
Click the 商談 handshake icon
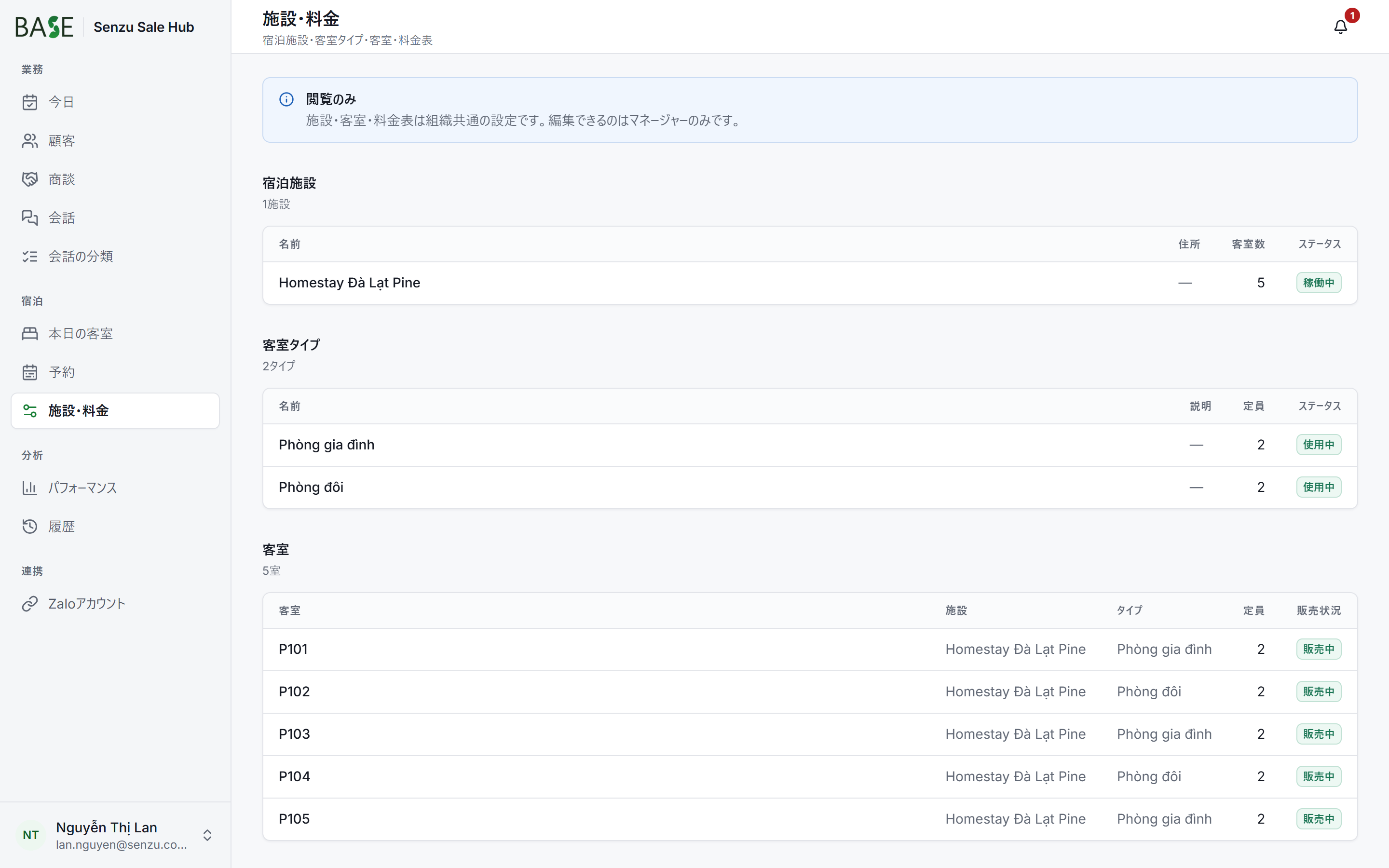(x=30, y=179)
